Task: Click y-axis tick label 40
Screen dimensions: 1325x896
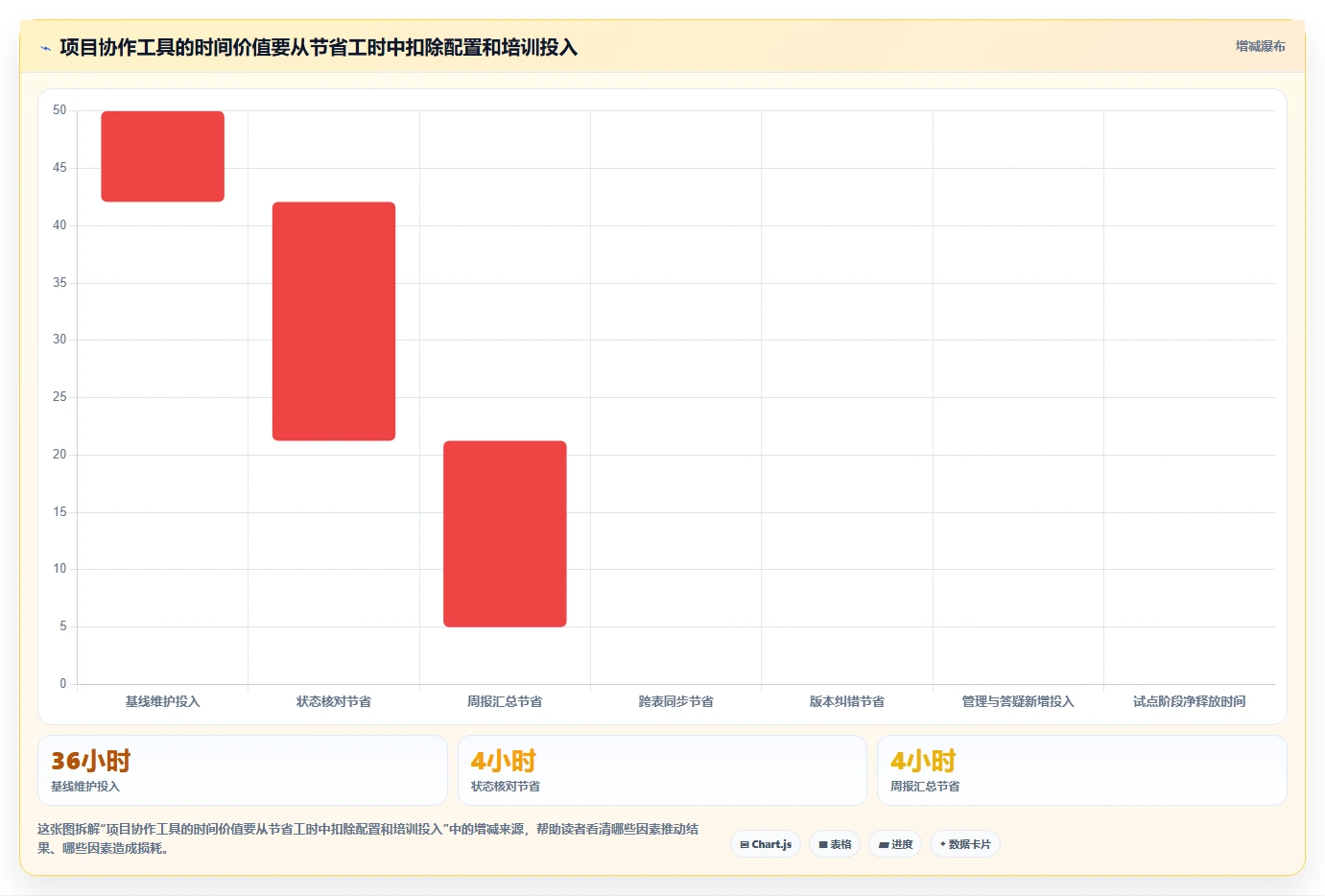Action: (59, 225)
